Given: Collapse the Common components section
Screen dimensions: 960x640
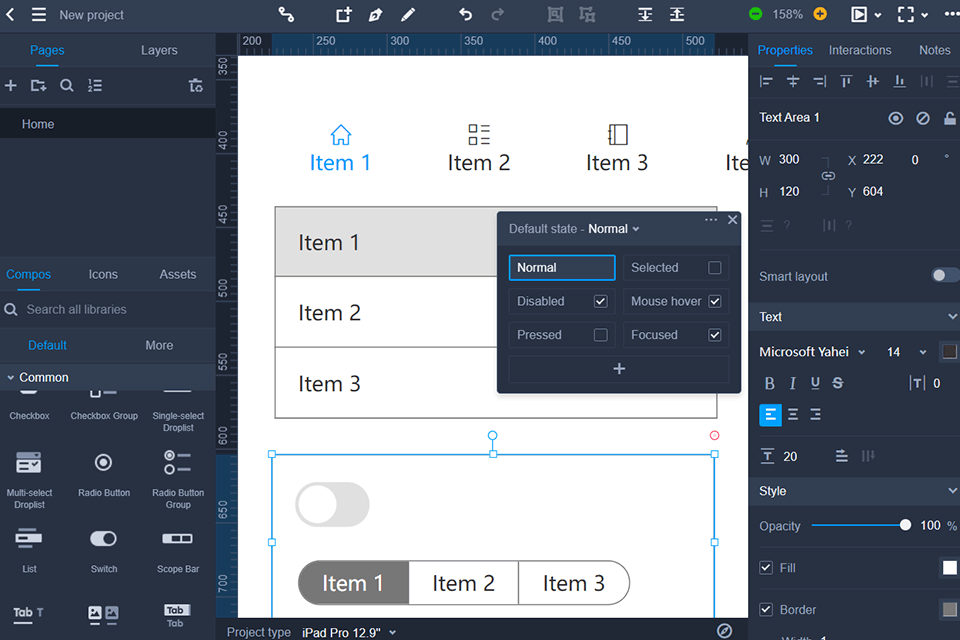Looking at the screenshot, I should click(x=10, y=377).
